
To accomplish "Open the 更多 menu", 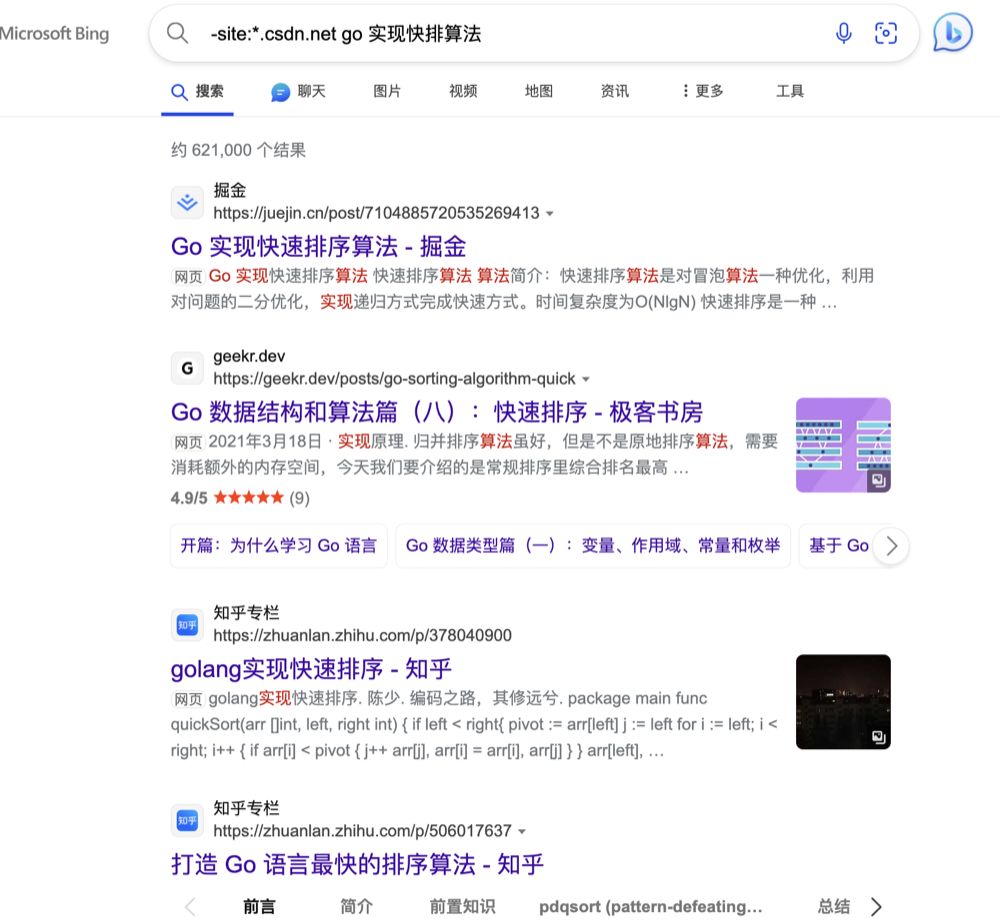I will pos(702,91).
